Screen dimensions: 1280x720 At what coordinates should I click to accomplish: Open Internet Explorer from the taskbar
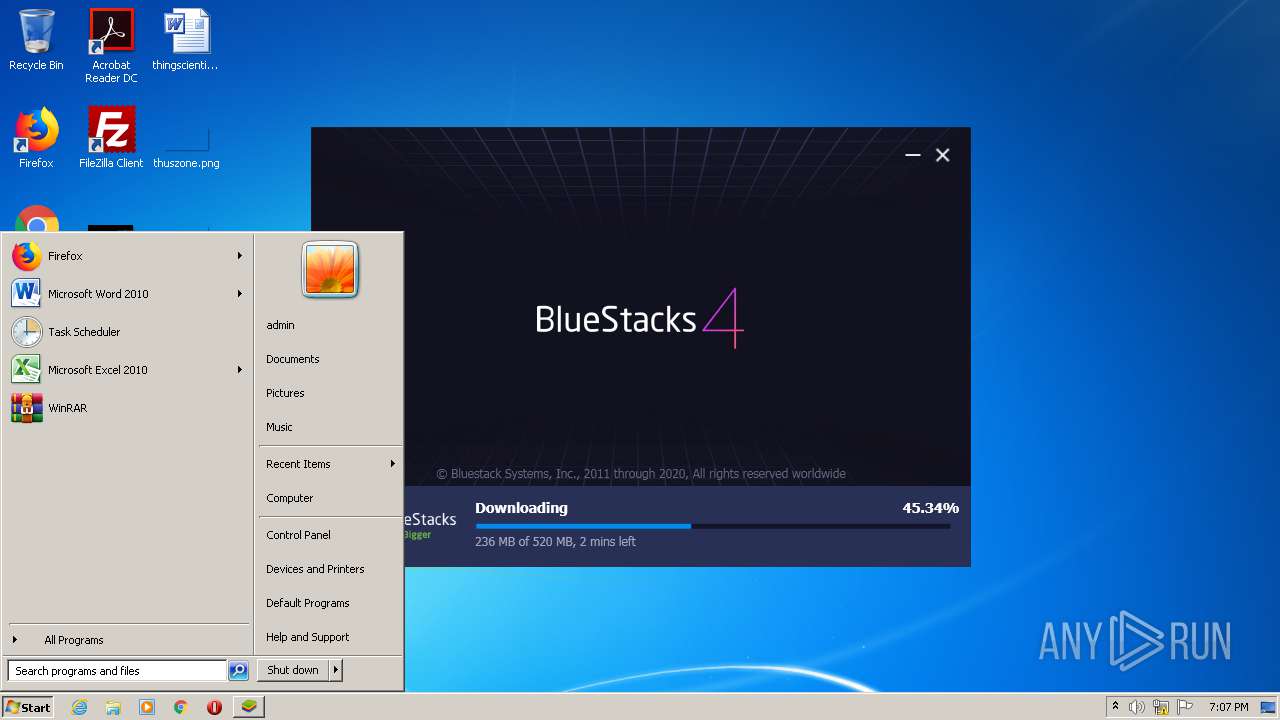pos(80,707)
